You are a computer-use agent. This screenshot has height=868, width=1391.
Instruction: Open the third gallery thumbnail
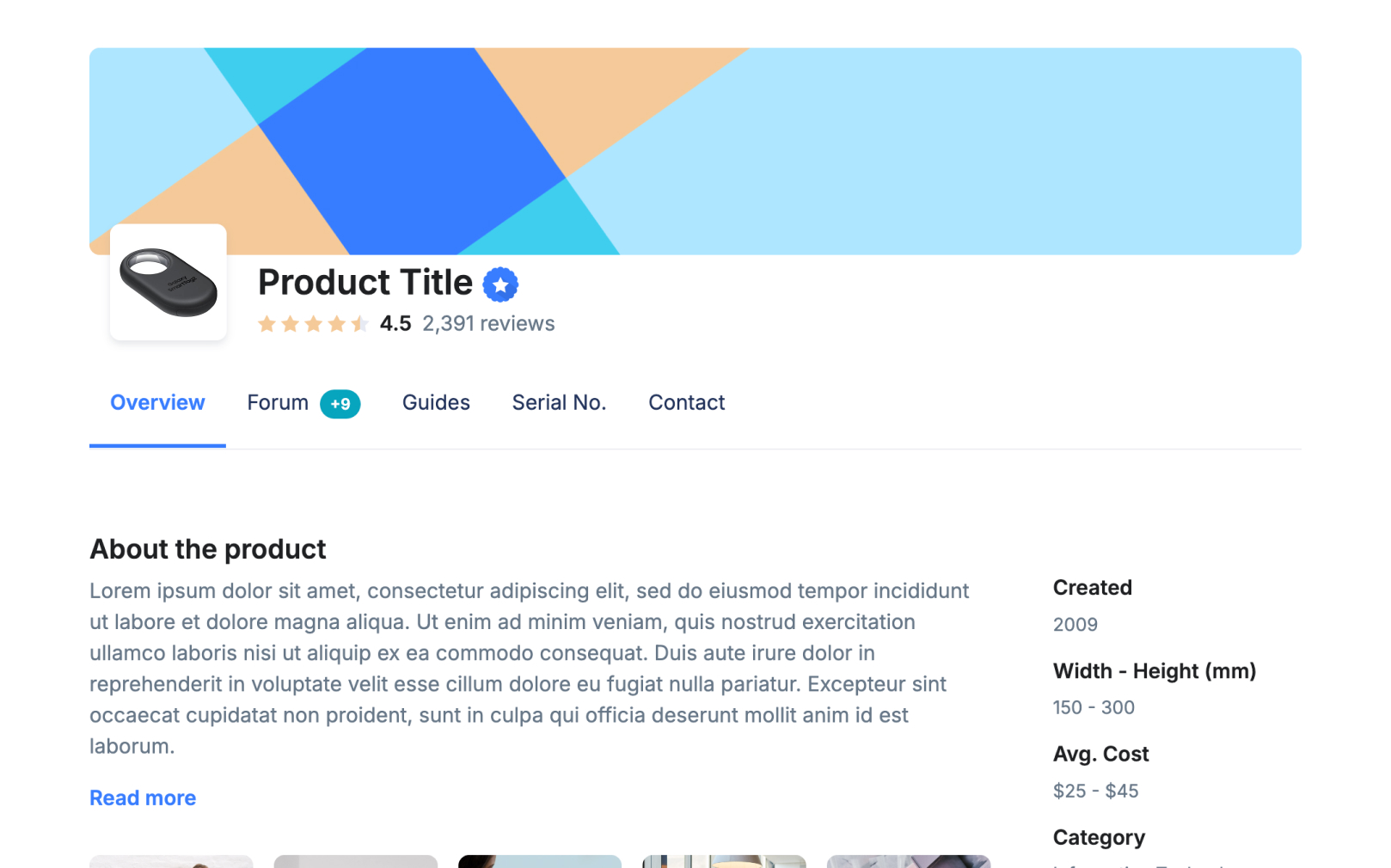tap(540, 861)
